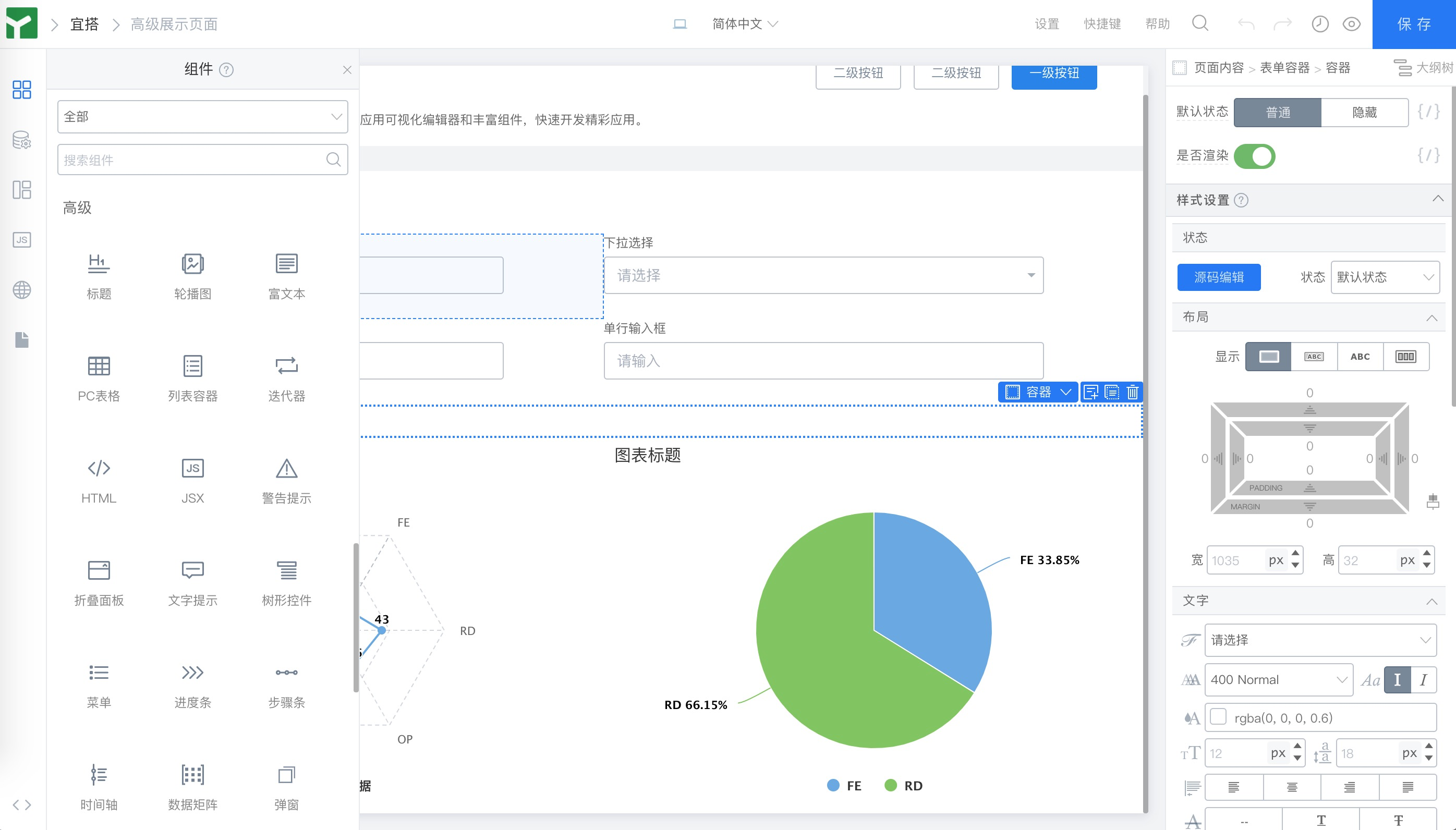Click the text color swatch box
1456x830 pixels.
tap(1218, 717)
